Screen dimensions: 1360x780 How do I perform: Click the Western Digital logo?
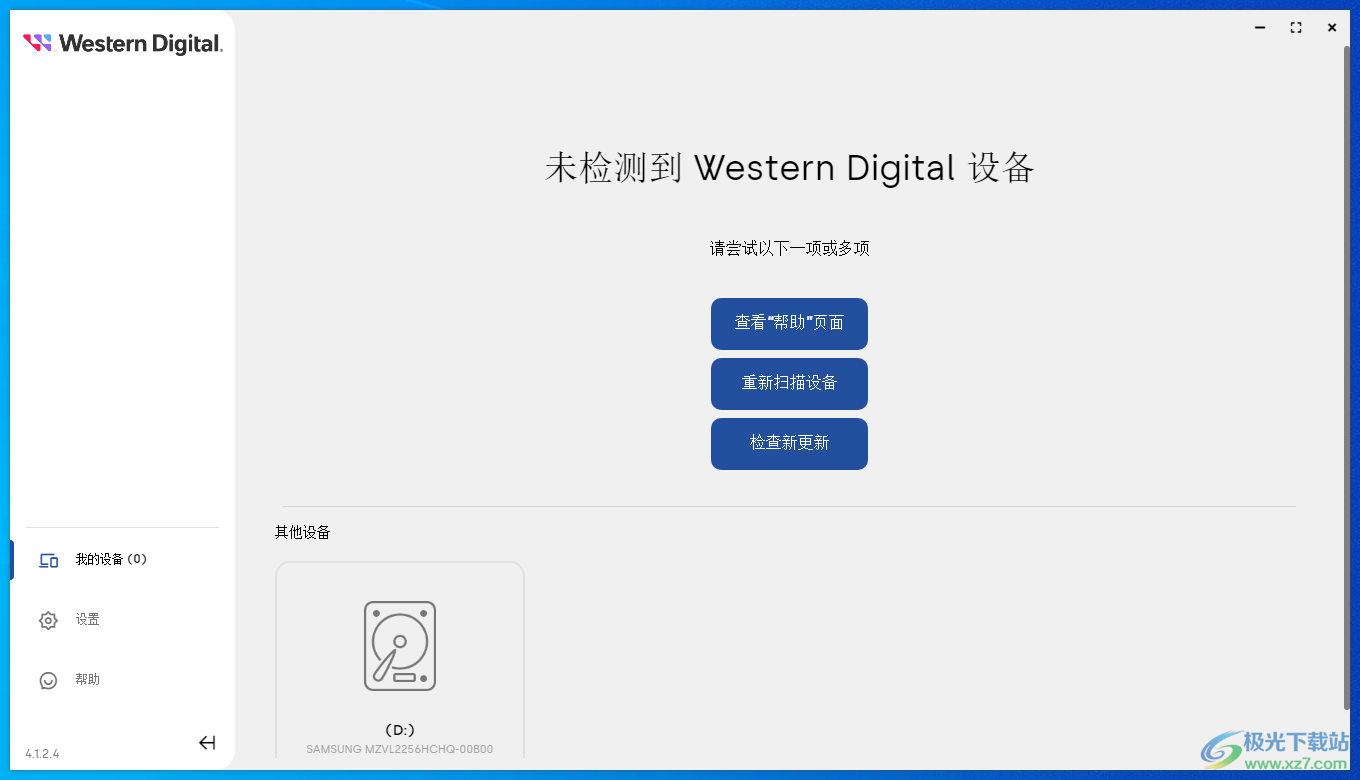pos(122,43)
